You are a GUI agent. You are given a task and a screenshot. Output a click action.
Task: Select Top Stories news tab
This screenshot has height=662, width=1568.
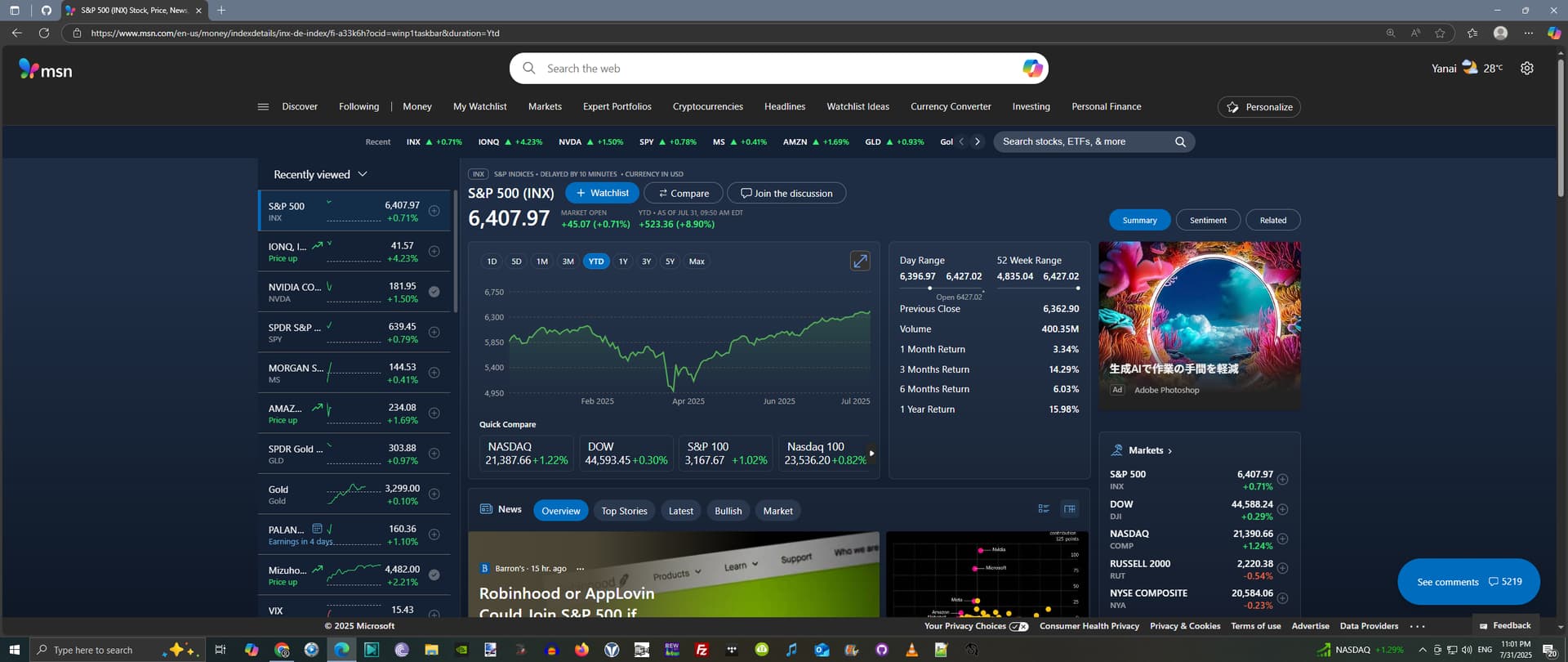click(x=624, y=511)
